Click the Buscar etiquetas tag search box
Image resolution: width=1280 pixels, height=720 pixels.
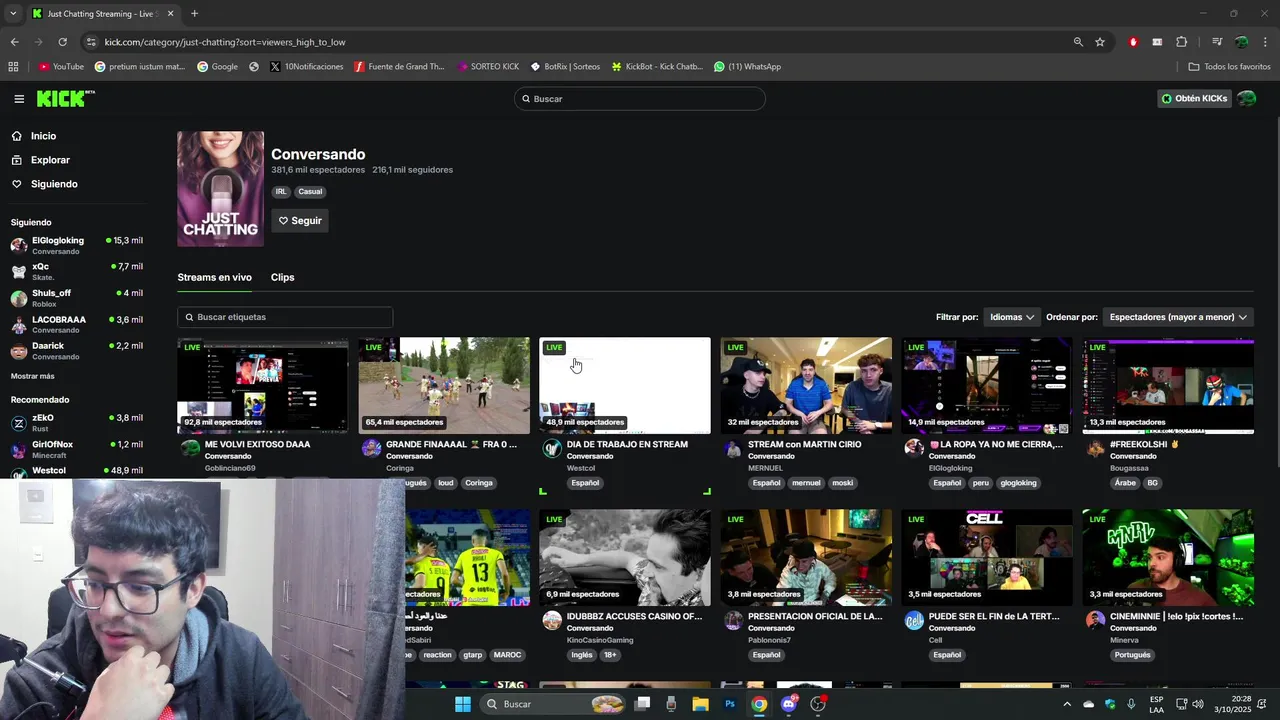285,317
